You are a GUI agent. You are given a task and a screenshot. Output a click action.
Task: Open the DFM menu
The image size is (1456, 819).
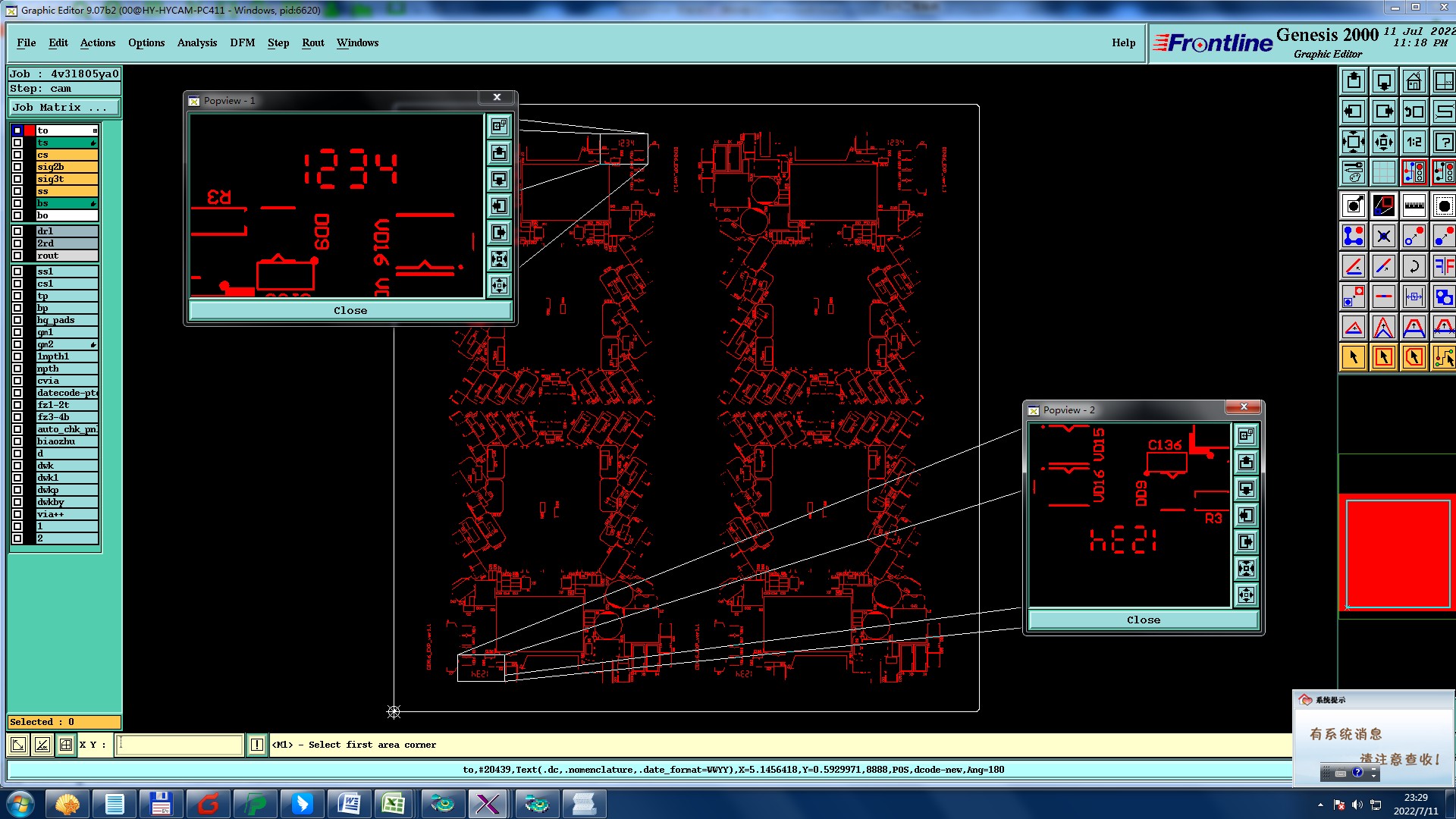tap(242, 42)
